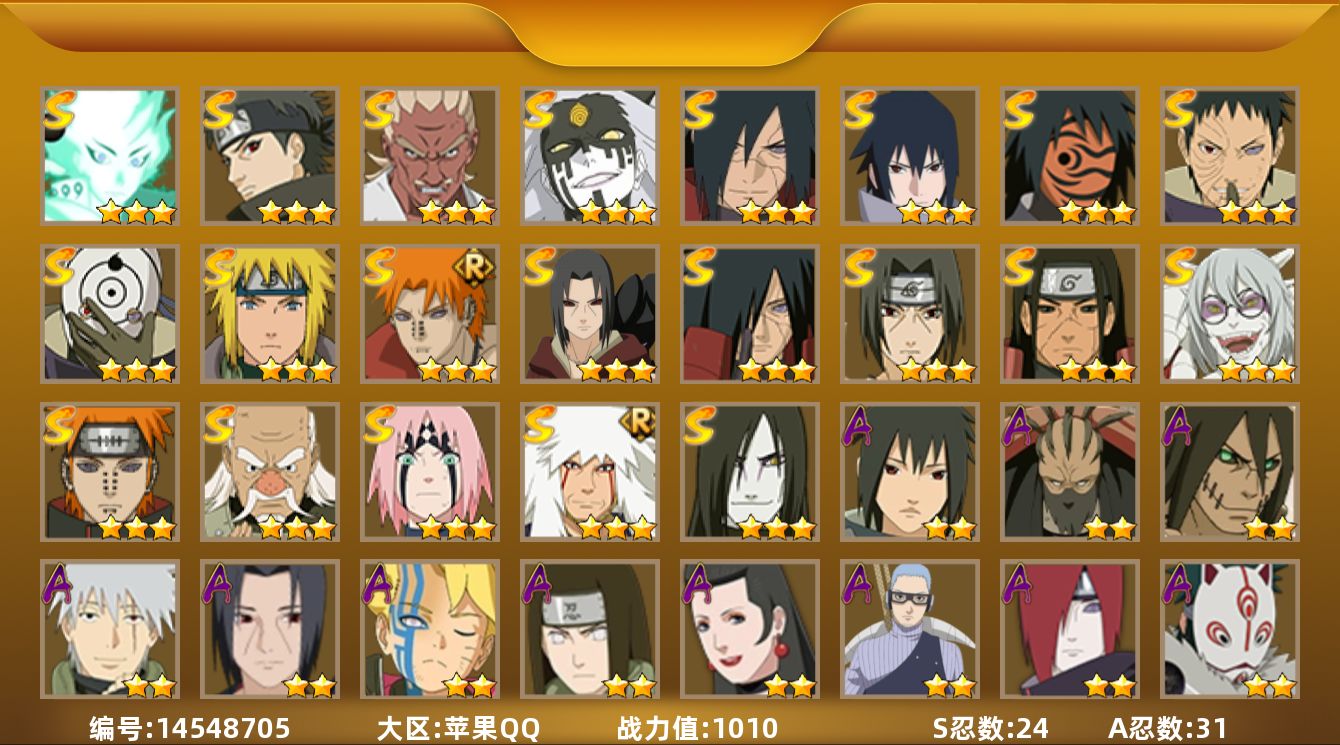
Task: Click the S rank badge on first portrait
Action: click(x=59, y=108)
